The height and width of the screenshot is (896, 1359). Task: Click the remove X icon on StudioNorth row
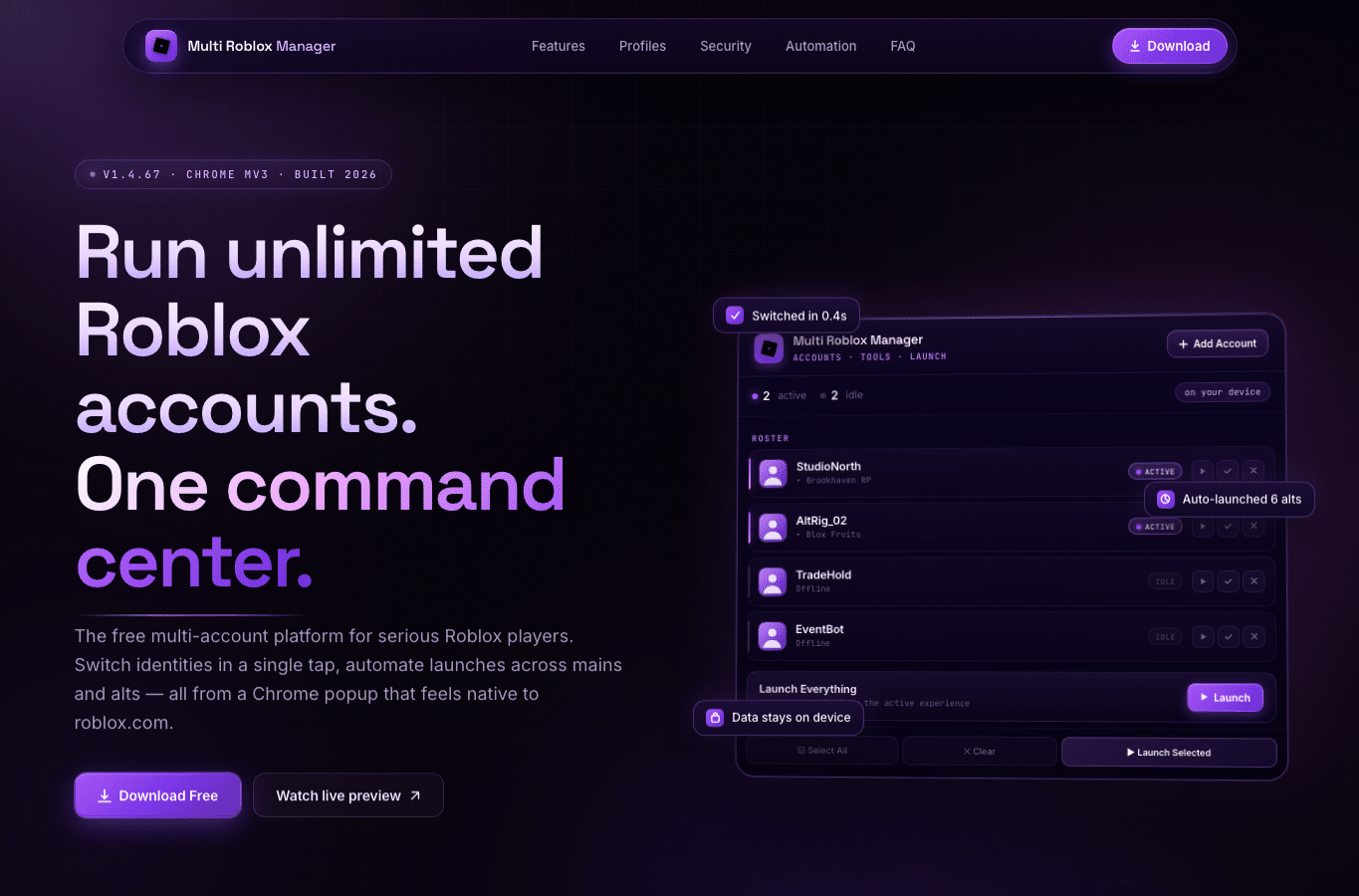point(1254,471)
